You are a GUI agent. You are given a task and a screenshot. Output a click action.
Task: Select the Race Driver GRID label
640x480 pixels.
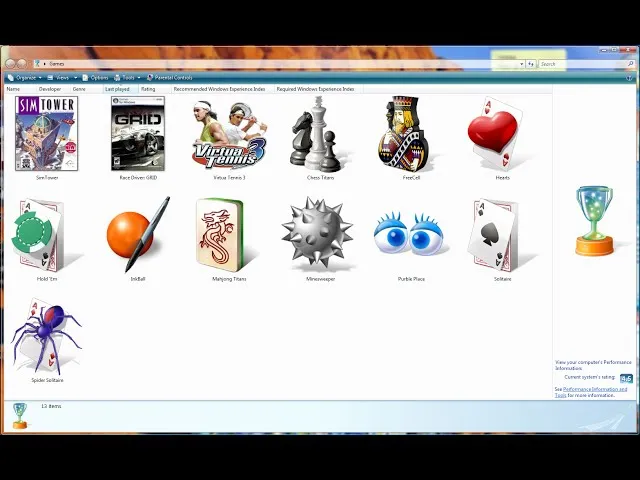(138, 178)
